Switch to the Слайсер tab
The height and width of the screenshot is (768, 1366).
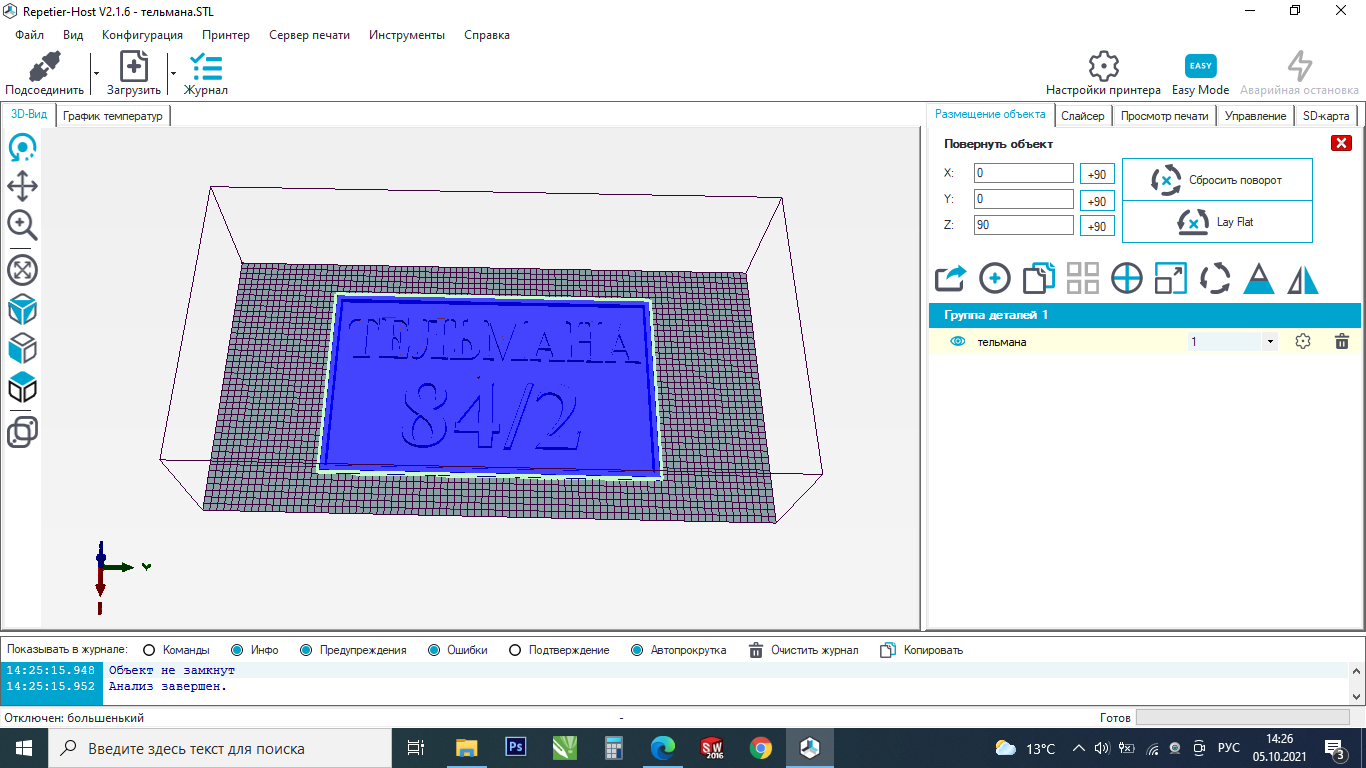coord(1082,116)
